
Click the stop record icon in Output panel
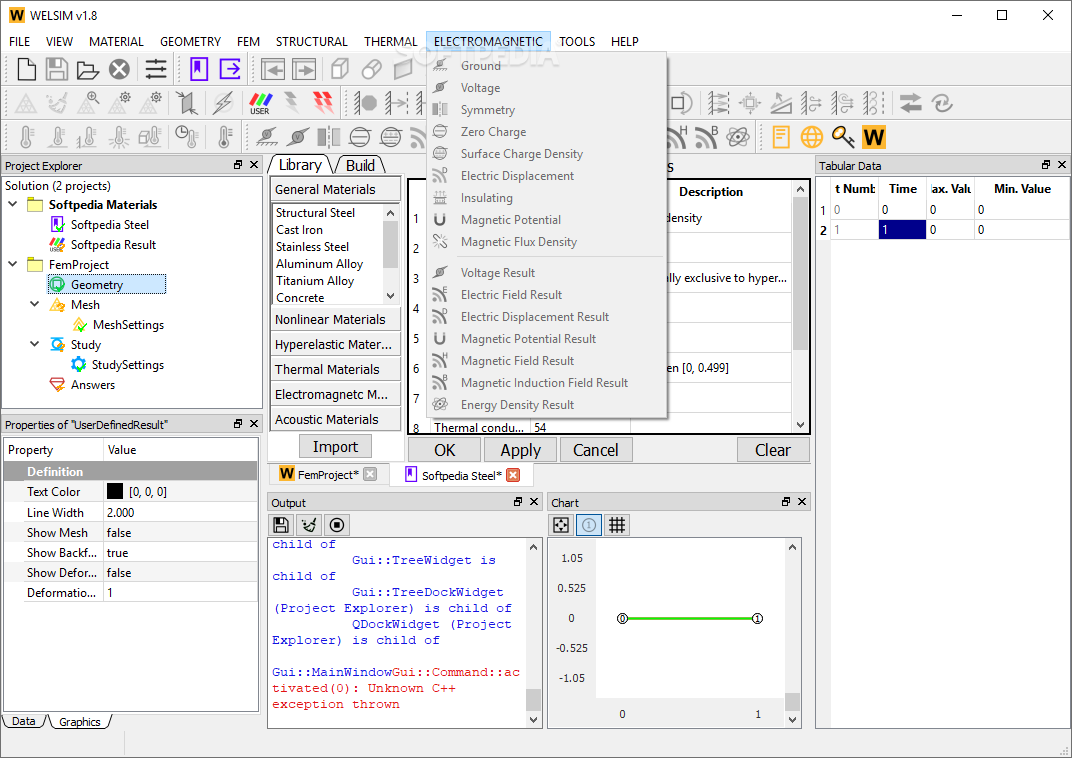(337, 525)
